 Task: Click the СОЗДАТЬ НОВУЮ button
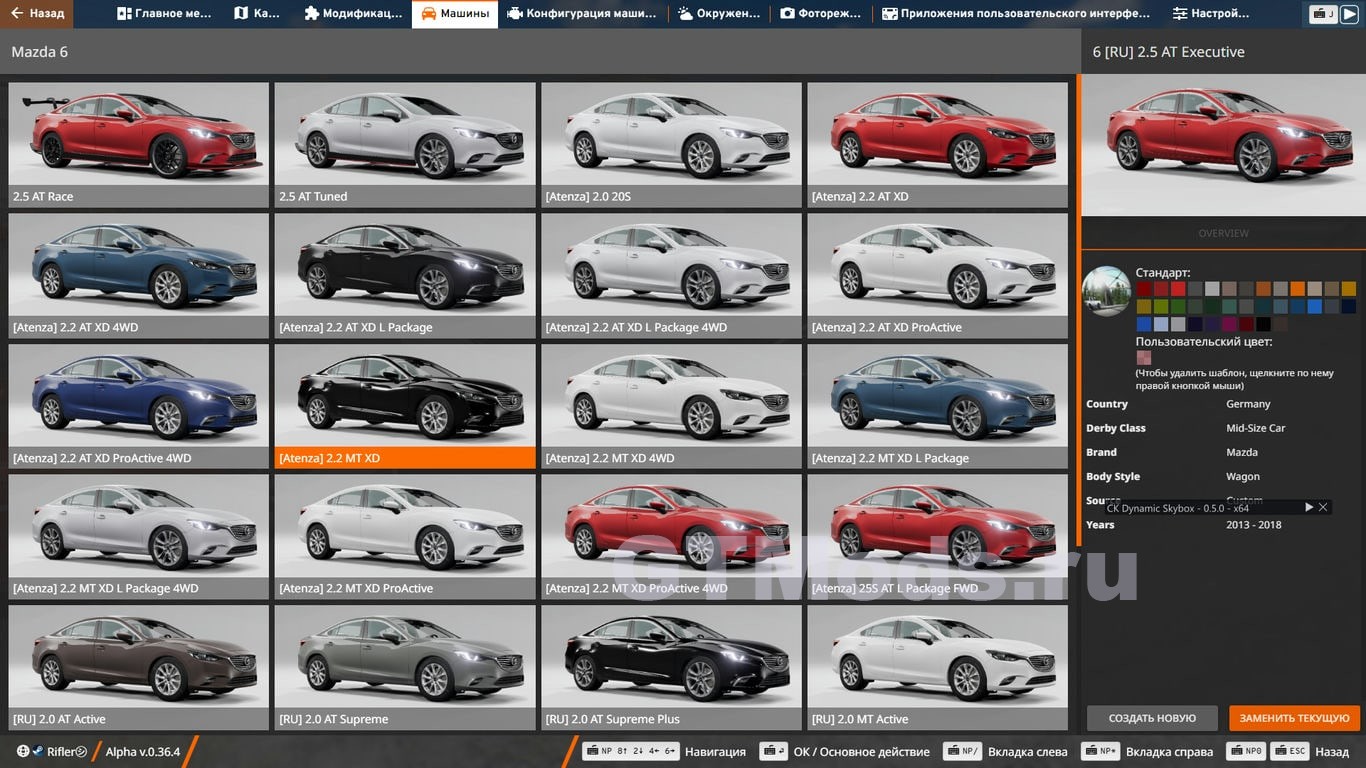1152,718
